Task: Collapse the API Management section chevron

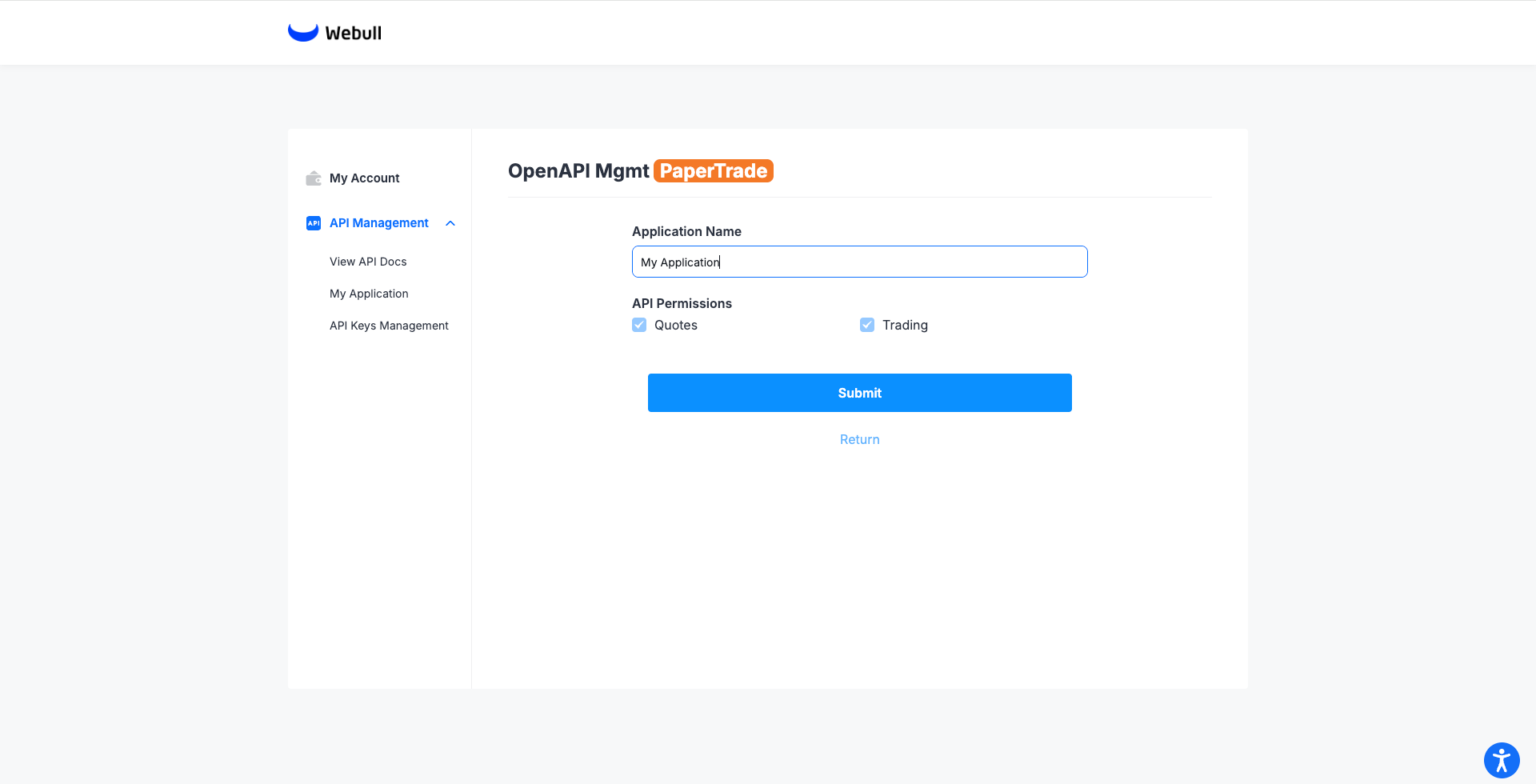Action: [x=450, y=223]
